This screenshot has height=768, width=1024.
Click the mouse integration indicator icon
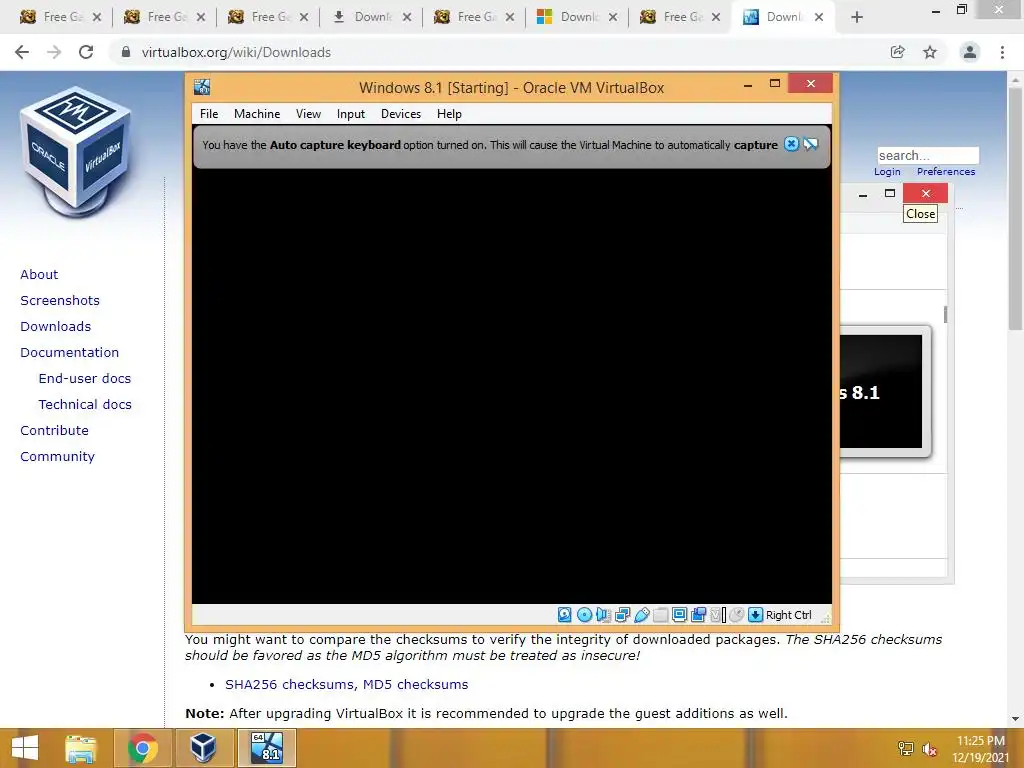pyautogui.click(x=737, y=615)
